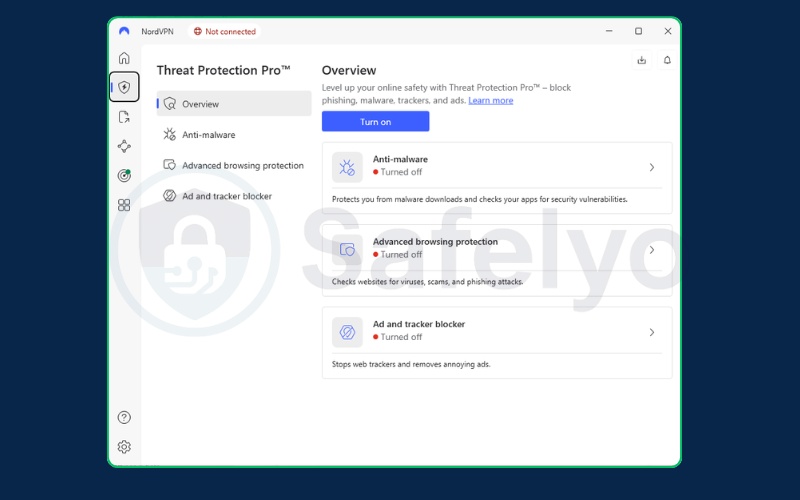This screenshot has width=800, height=500.
Task: Click the download icon at top right
Action: pyautogui.click(x=641, y=60)
